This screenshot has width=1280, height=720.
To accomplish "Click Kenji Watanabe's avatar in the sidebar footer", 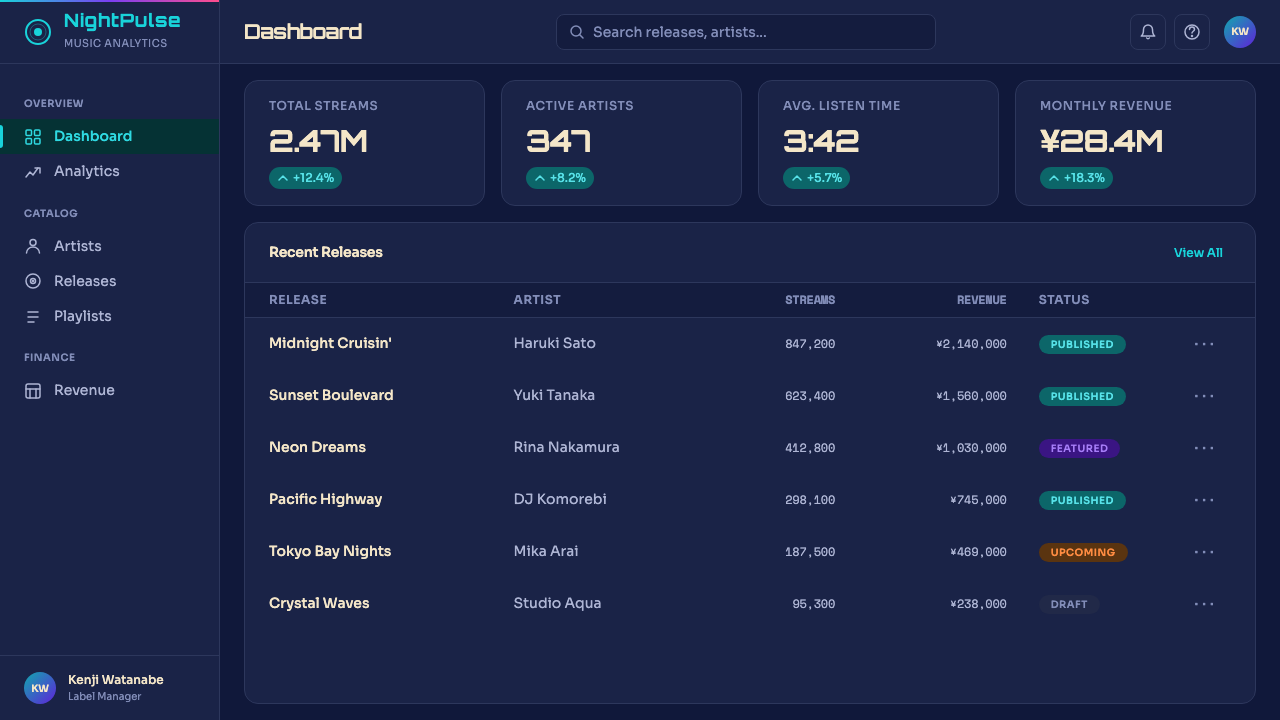I will [x=40, y=688].
